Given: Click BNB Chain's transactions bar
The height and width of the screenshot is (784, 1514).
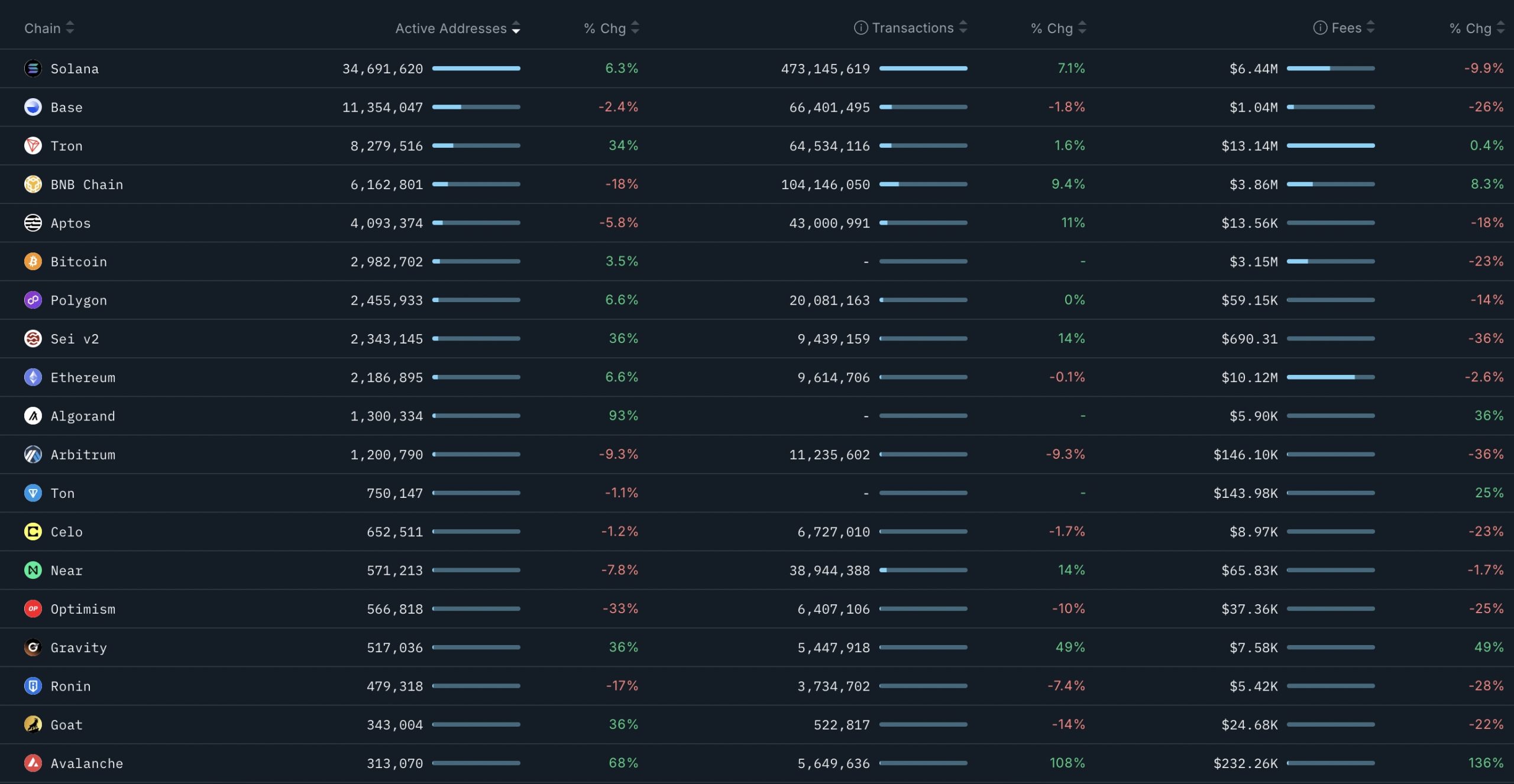Looking at the screenshot, I should click(x=923, y=184).
